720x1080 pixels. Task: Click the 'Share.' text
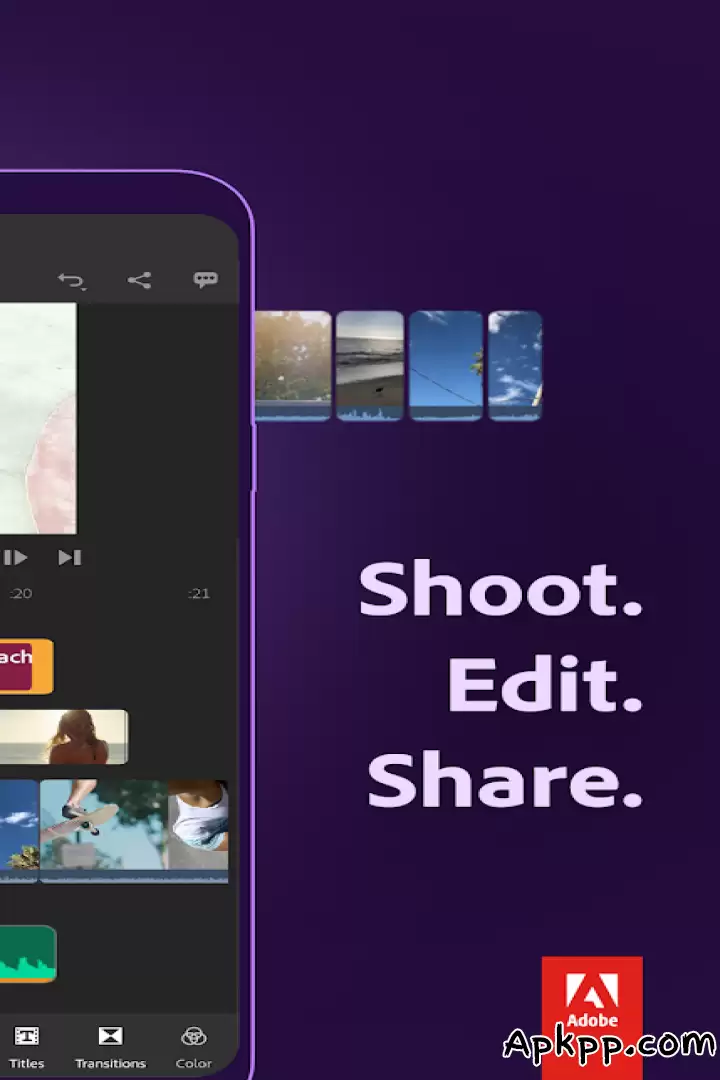[x=505, y=779]
